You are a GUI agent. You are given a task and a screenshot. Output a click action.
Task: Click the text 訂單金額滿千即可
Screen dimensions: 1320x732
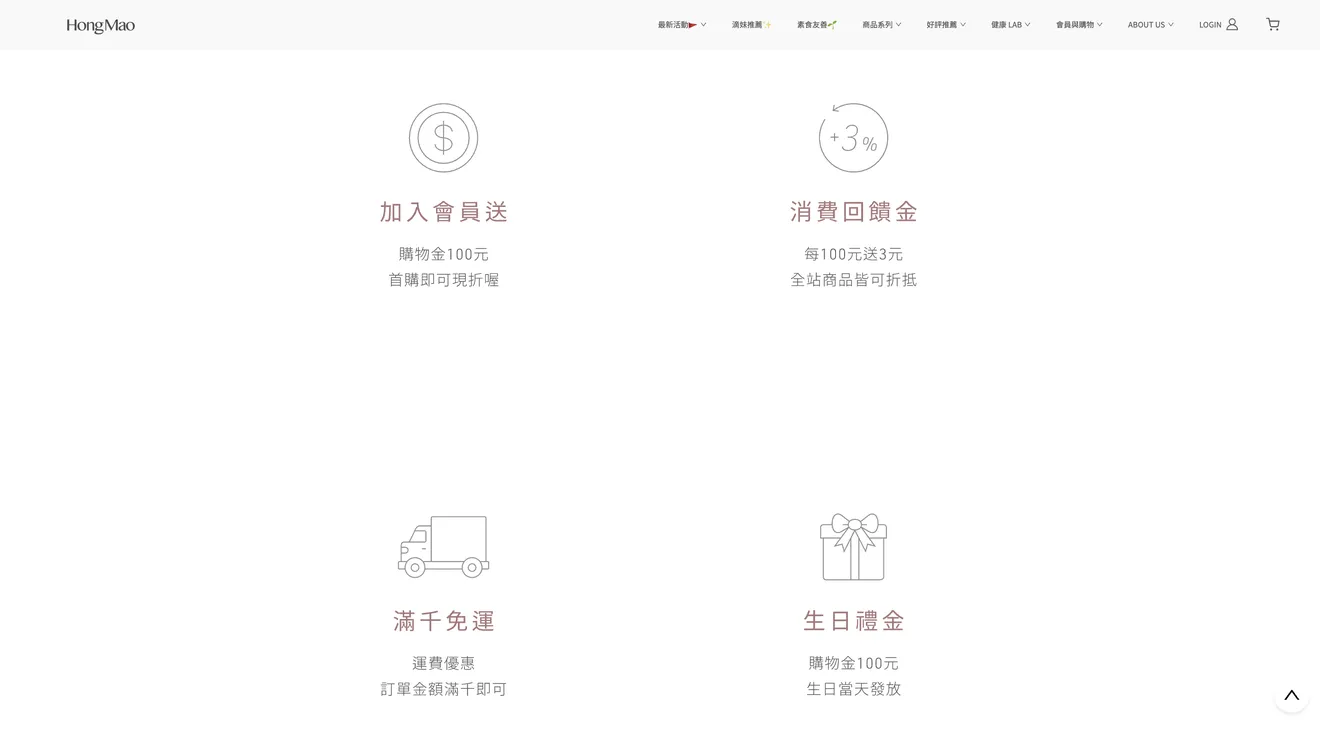point(444,689)
